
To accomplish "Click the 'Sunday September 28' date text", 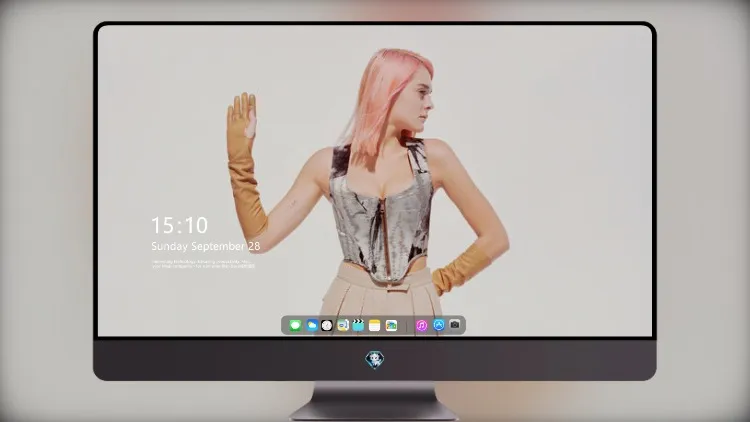I will [x=206, y=246].
